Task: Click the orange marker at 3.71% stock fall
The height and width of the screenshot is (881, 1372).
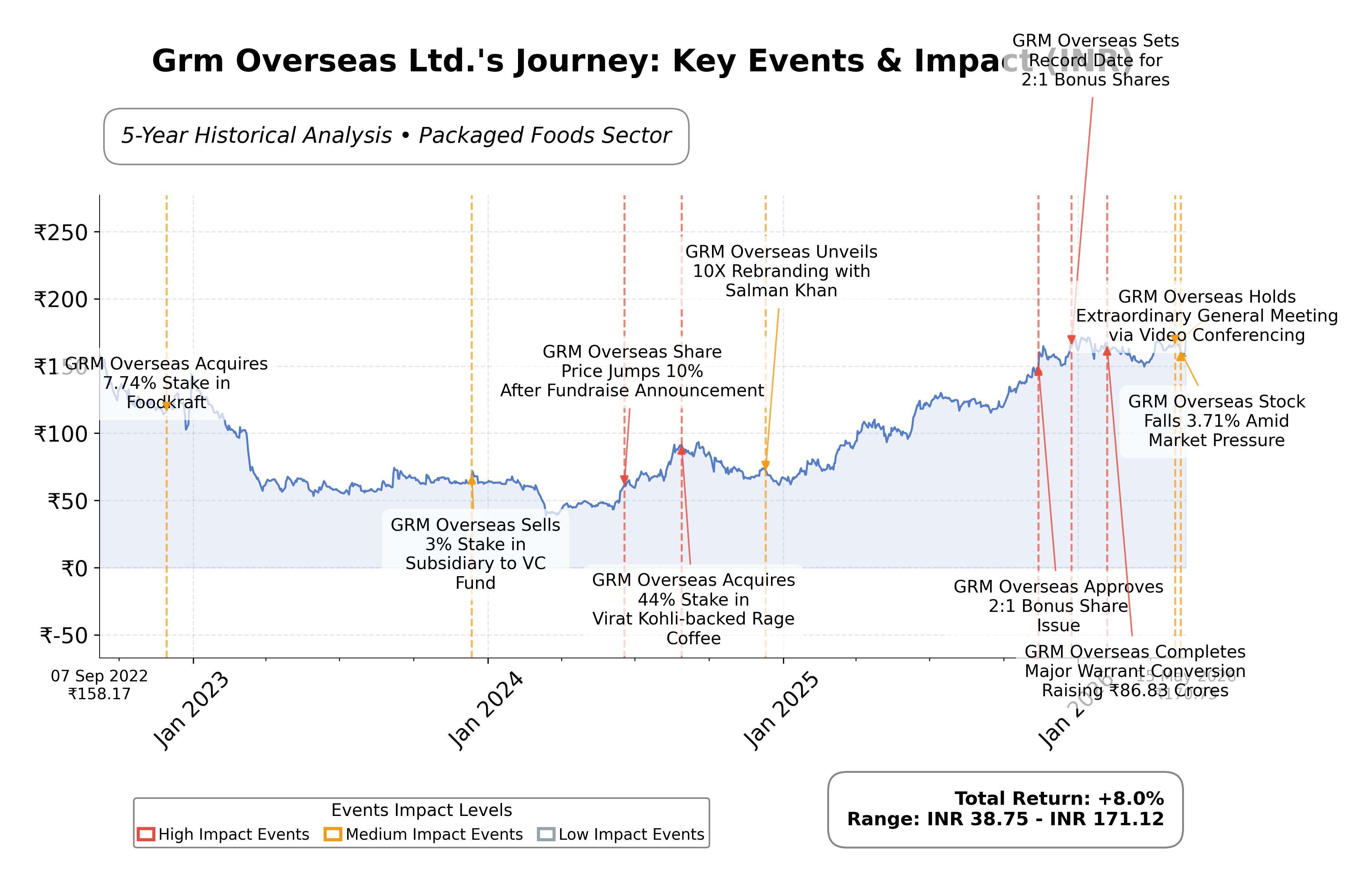Action: pyautogui.click(x=1181, y=356)
